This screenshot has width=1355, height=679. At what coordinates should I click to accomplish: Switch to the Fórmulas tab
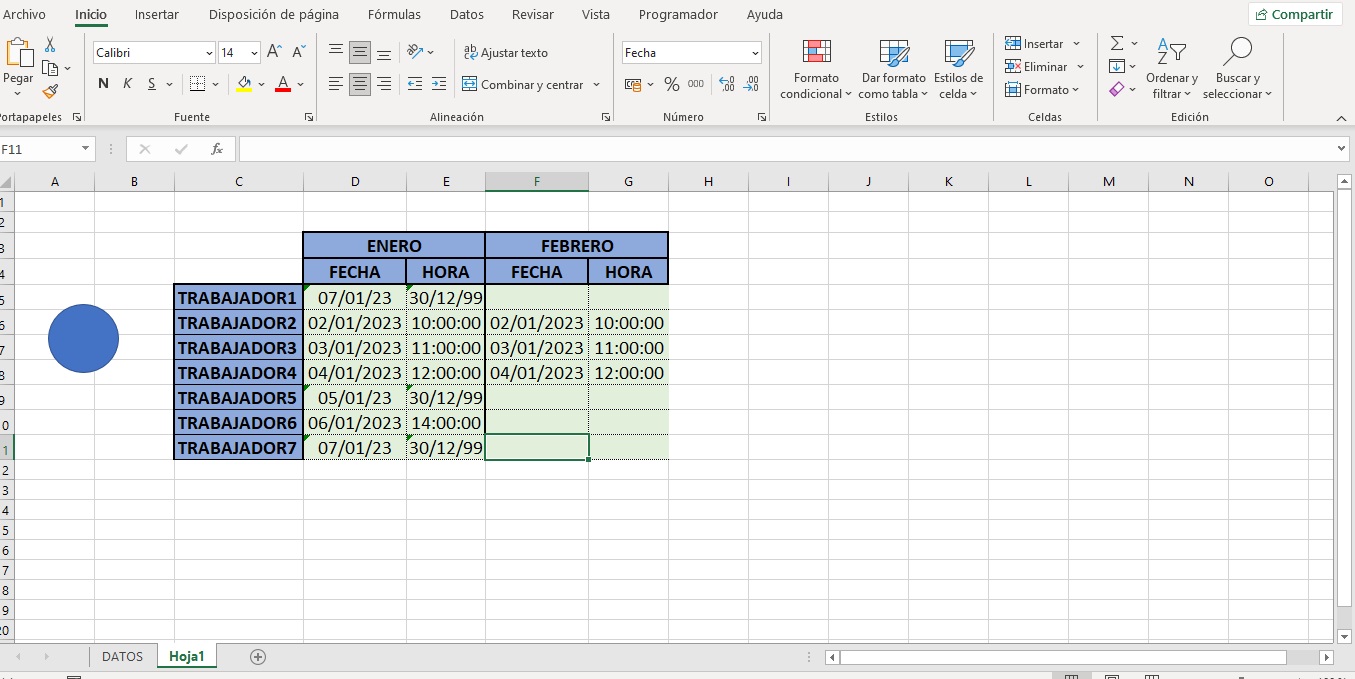394,14
